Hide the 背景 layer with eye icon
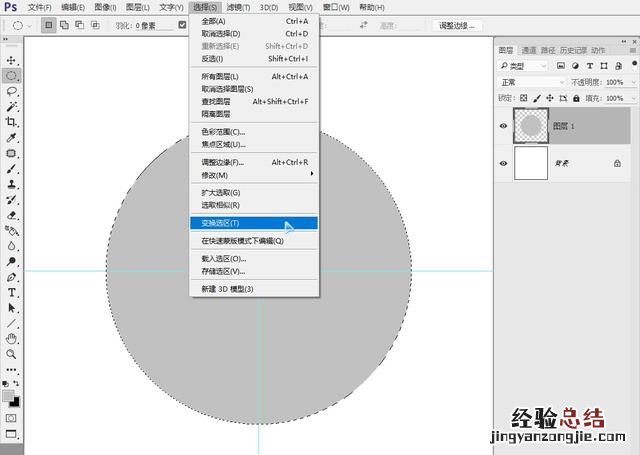The height and width of the screenshot is (455, 640). [x=503, y=163]
